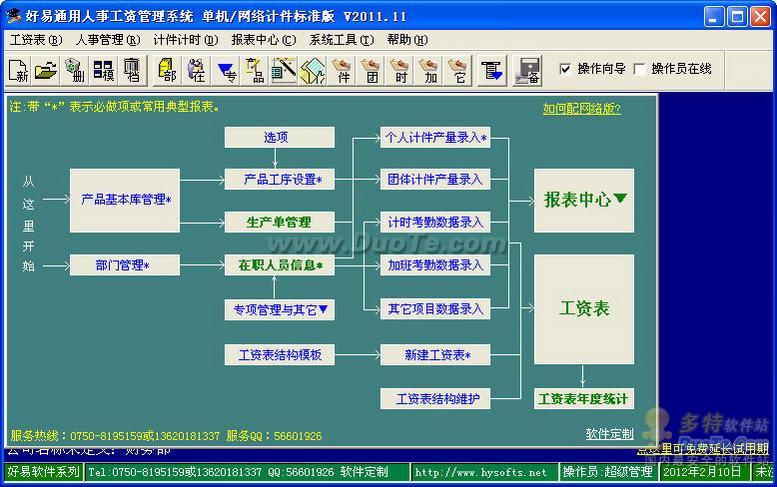
Task: Click the 在 (active staff) toolbar icon
Action: (196, 70)
